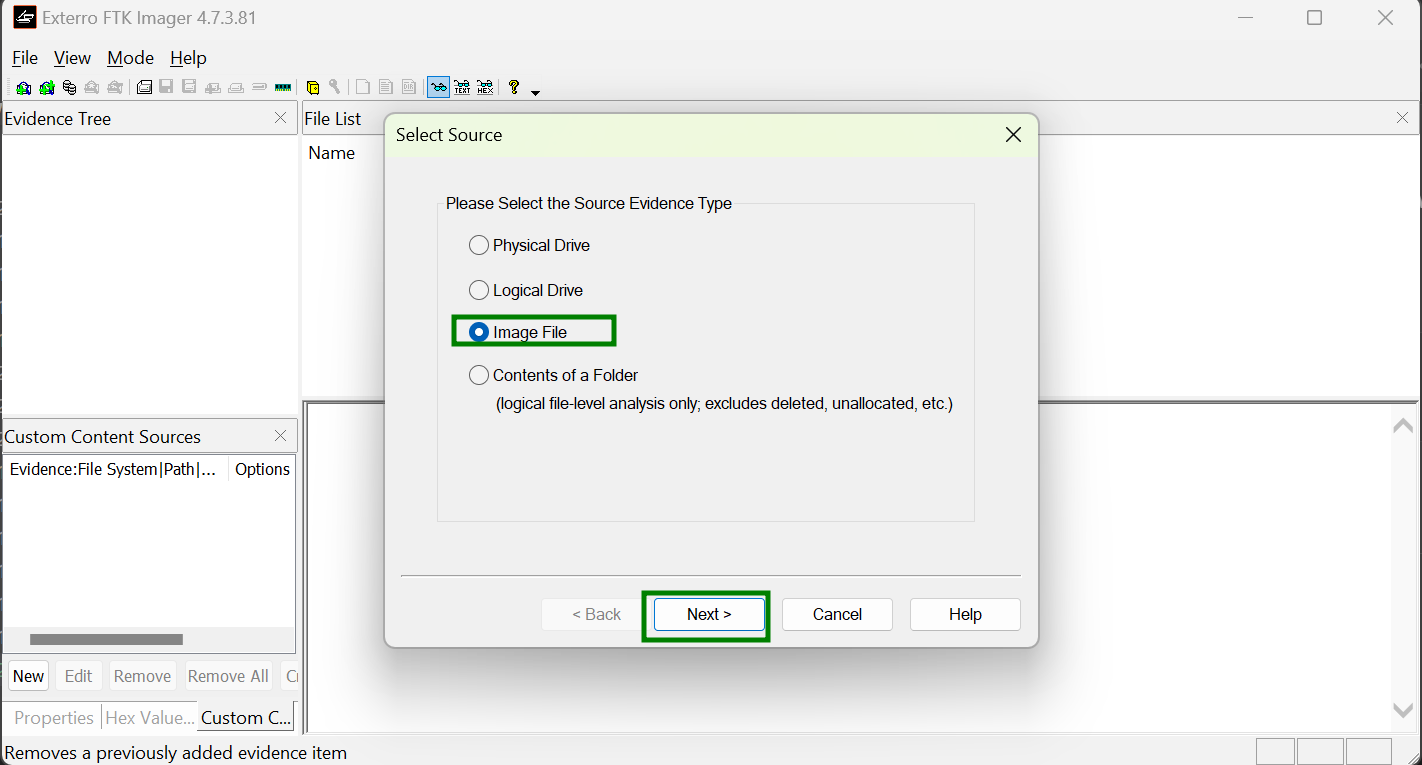The image size is (1422, 765).
Task: Close the Select Source dialog
Action: click(x=1013, y=134)
